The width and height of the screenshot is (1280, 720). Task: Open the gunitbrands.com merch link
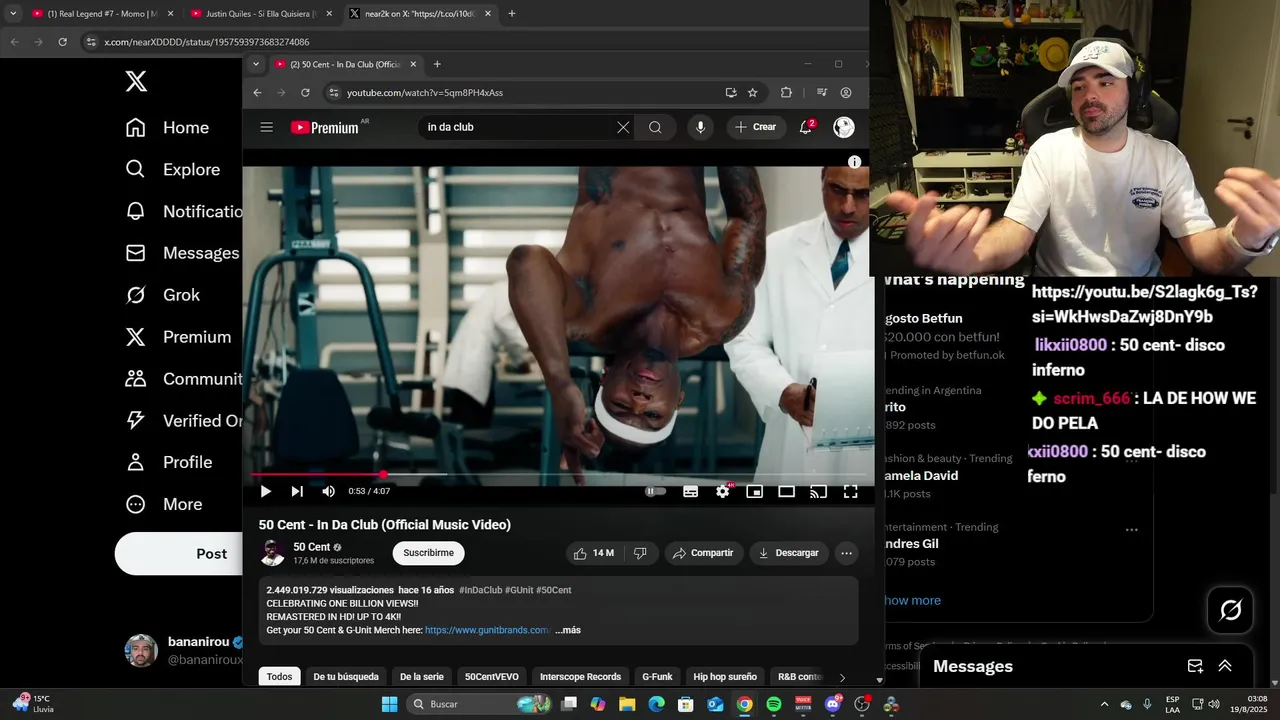[487, 630]
